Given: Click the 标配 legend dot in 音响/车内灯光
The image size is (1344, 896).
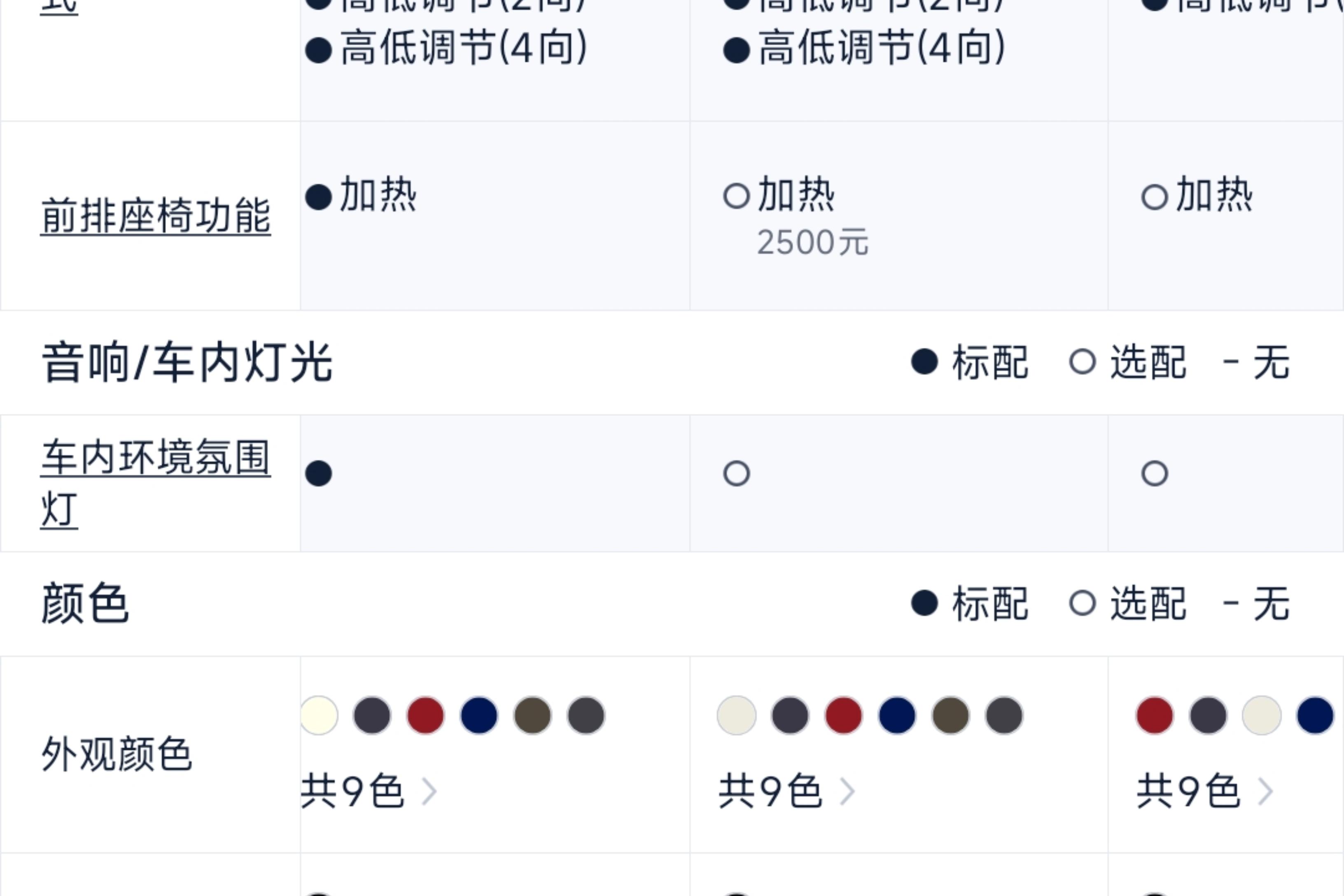Looking at the screenshot, I should coord(924,362).
